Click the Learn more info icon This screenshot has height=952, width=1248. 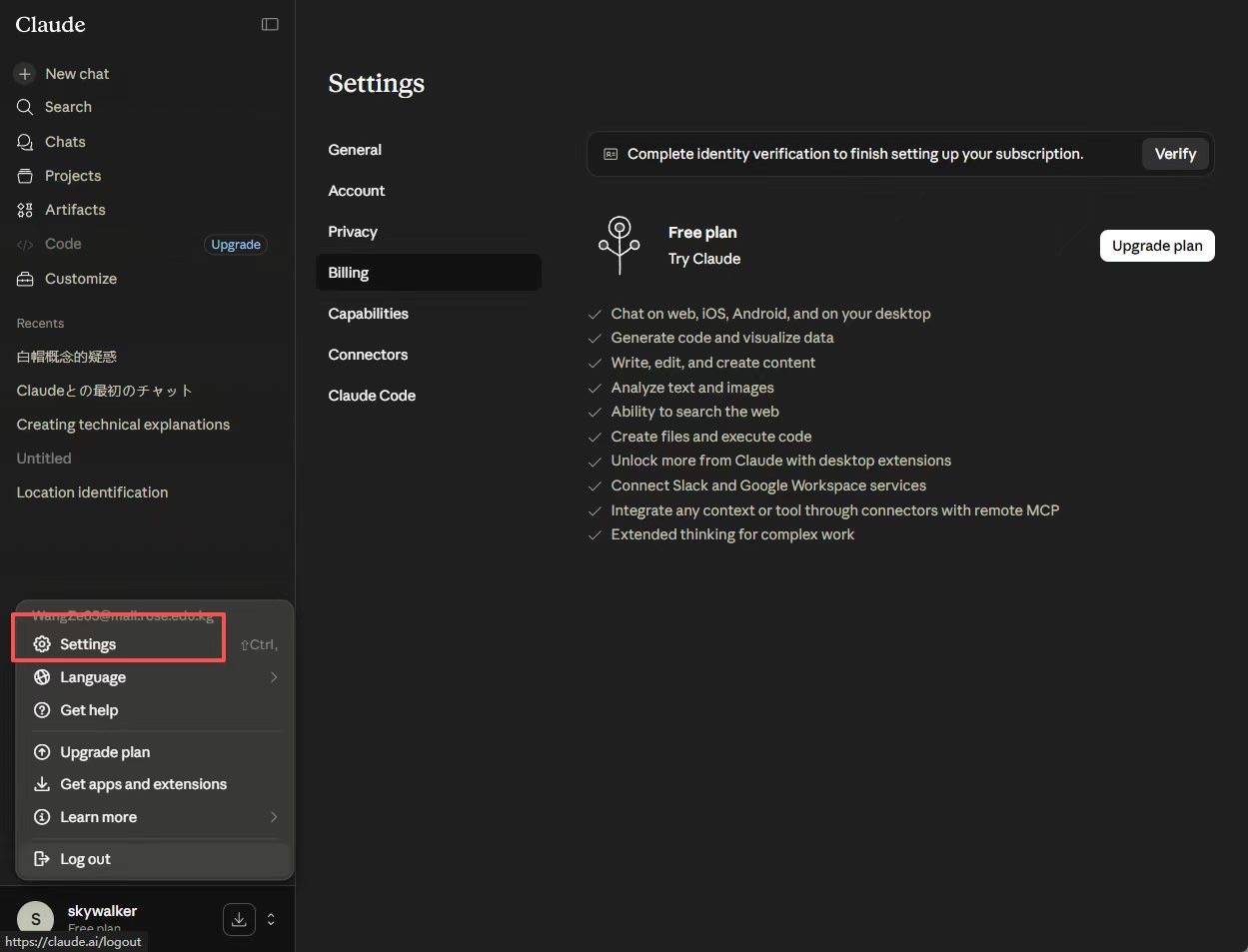pyautogui.click(x=42, y=817)
